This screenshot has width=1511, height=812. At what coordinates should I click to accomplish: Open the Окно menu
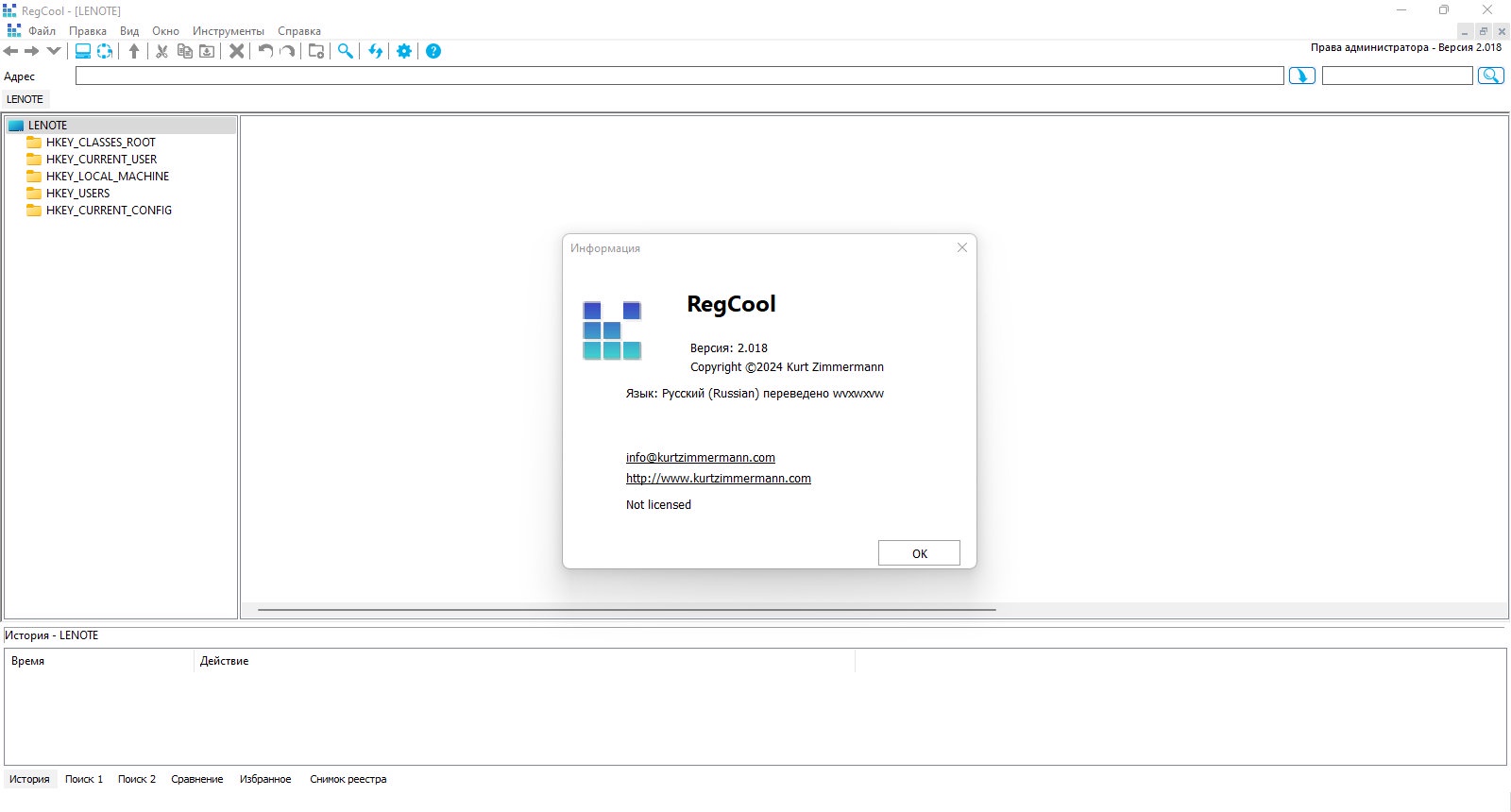point(165,31)
